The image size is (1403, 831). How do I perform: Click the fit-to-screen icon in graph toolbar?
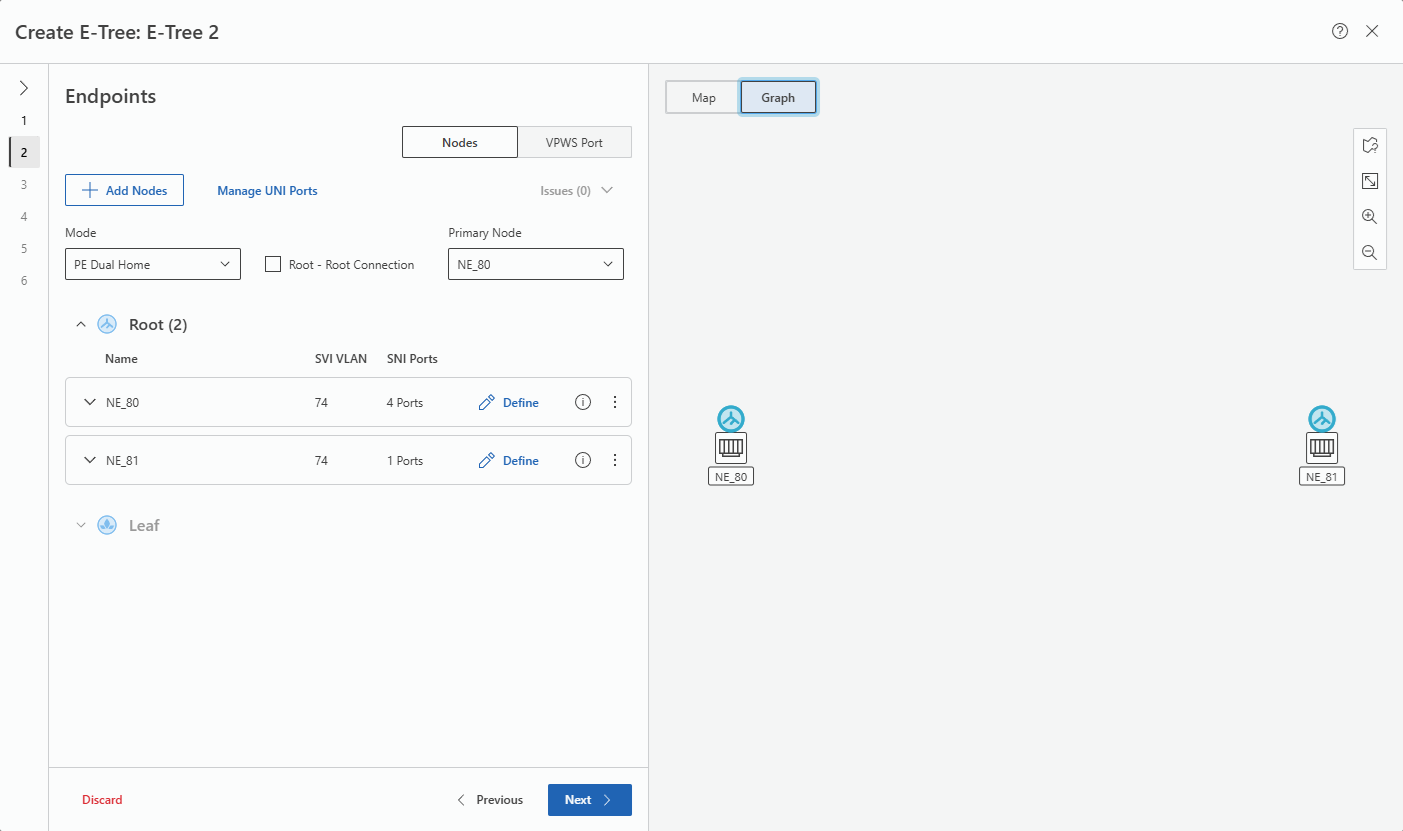point(1369,181)
